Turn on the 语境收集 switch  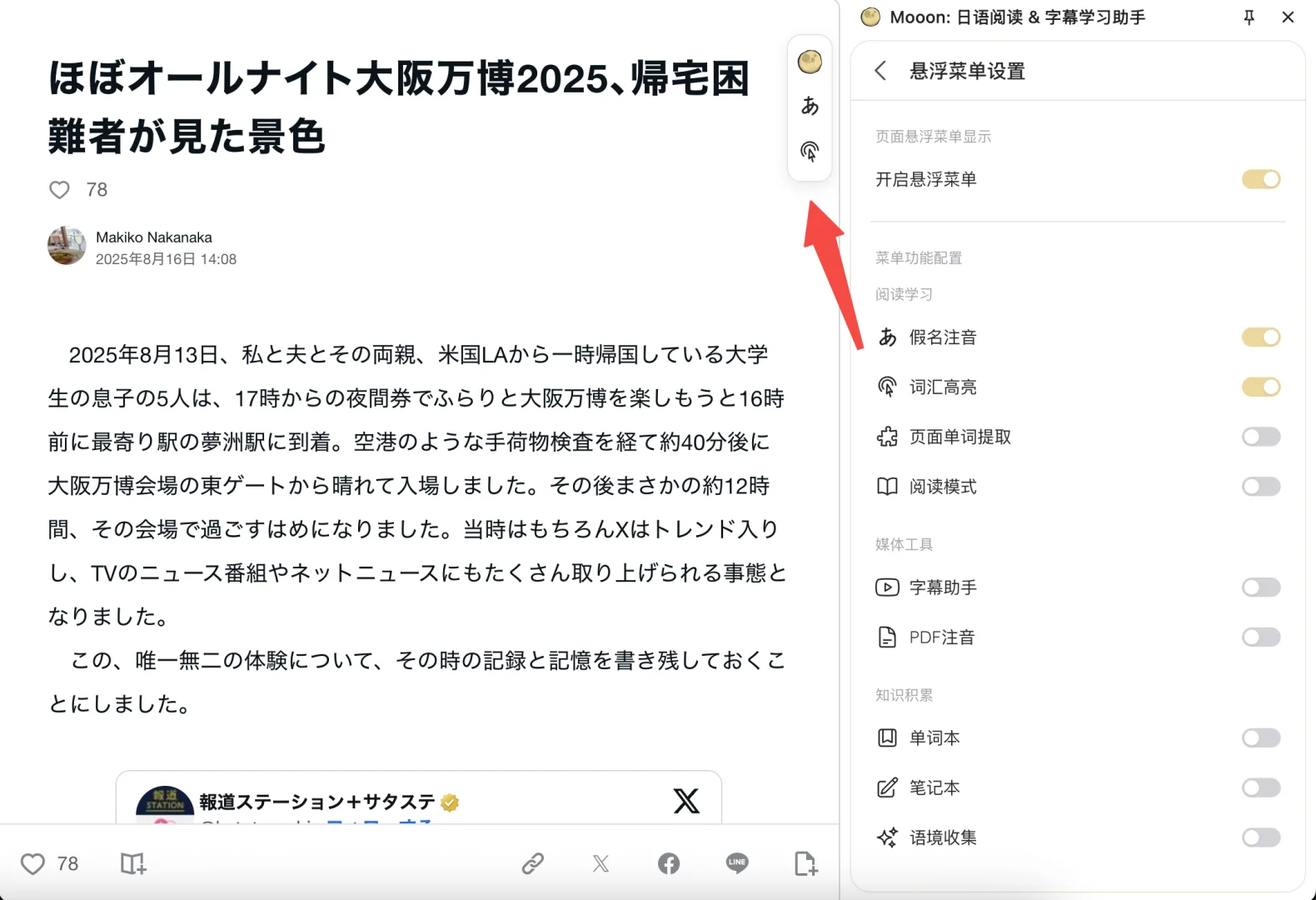tap(1261, 837)
